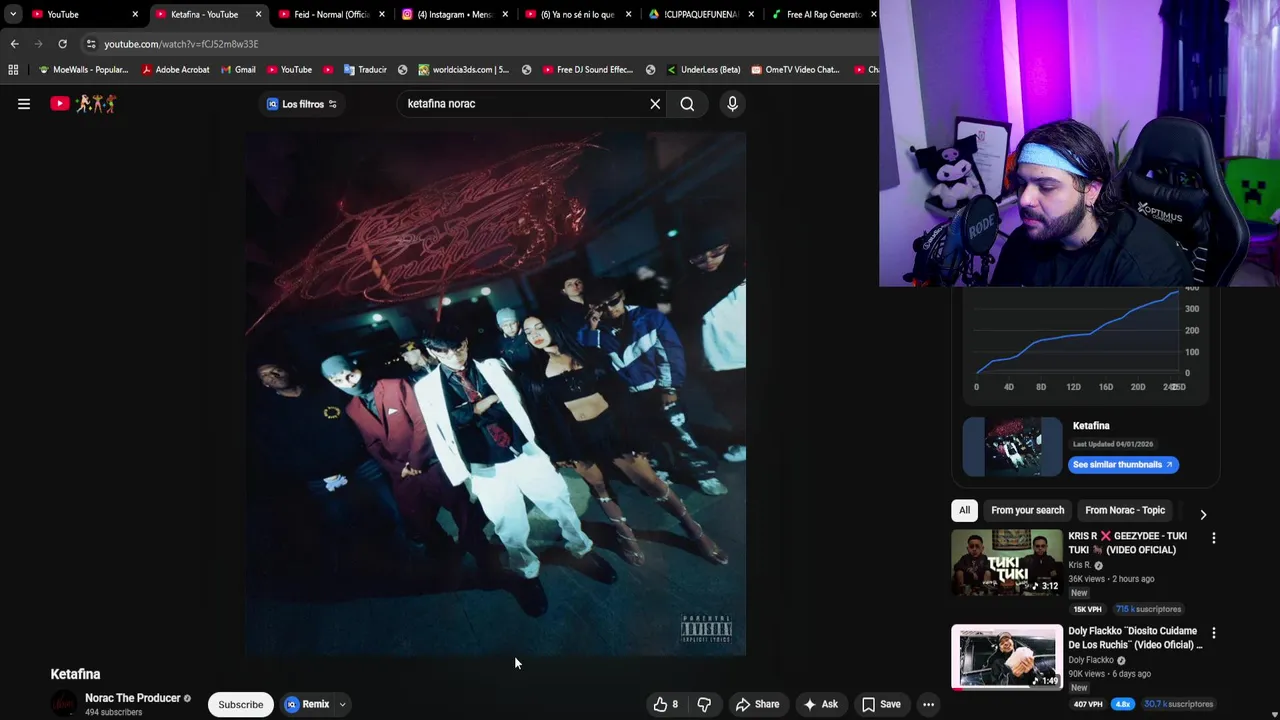
Task: Clear the search text with the X
Action: click(x=655, y=104)
